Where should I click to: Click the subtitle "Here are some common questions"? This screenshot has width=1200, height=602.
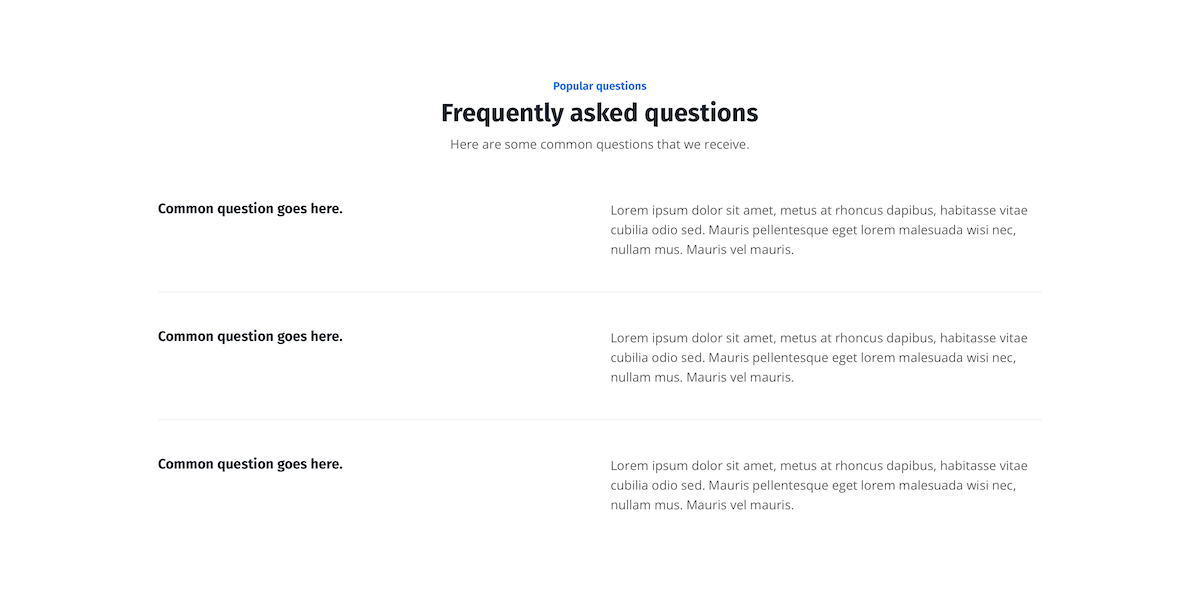point(599,144)
